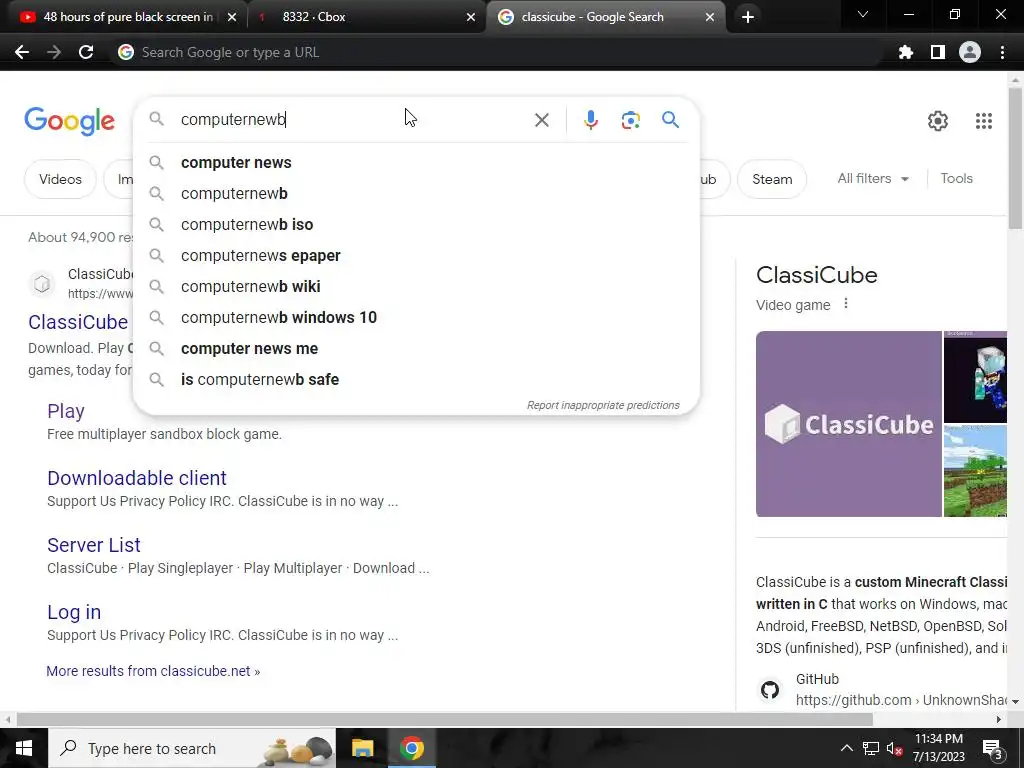Open the ClassiCube result title link

pos(78,322)
